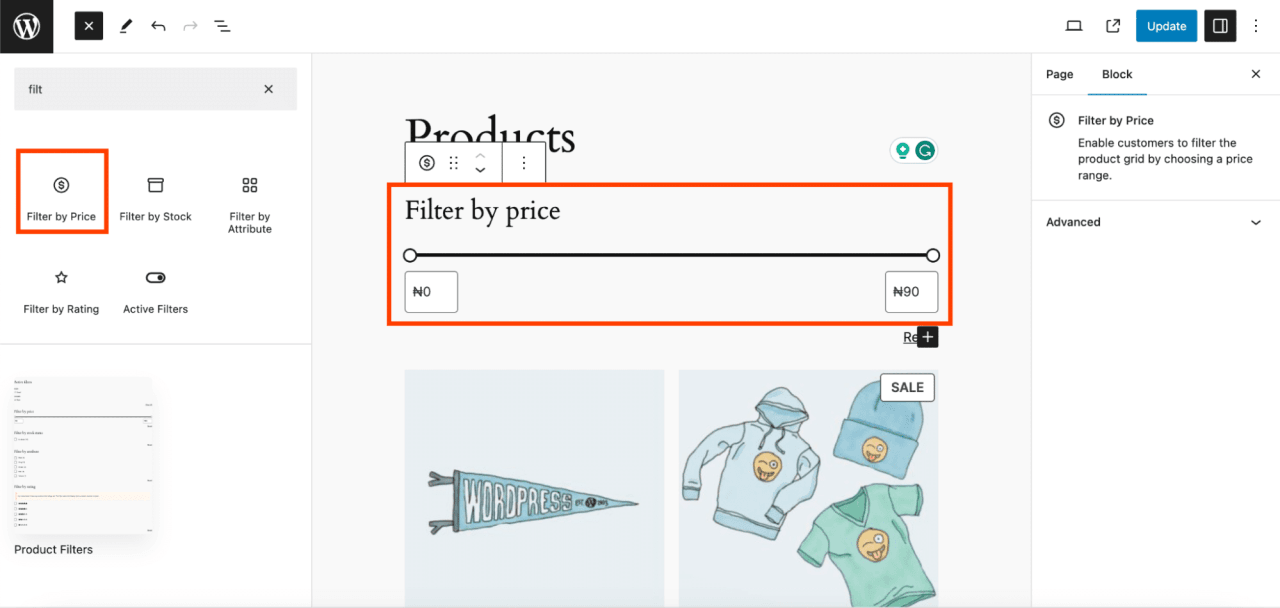Viewport: 1280px width, 608px height.
Task: Open the desktop preview view icon
Action: (x=1074, y=26)
